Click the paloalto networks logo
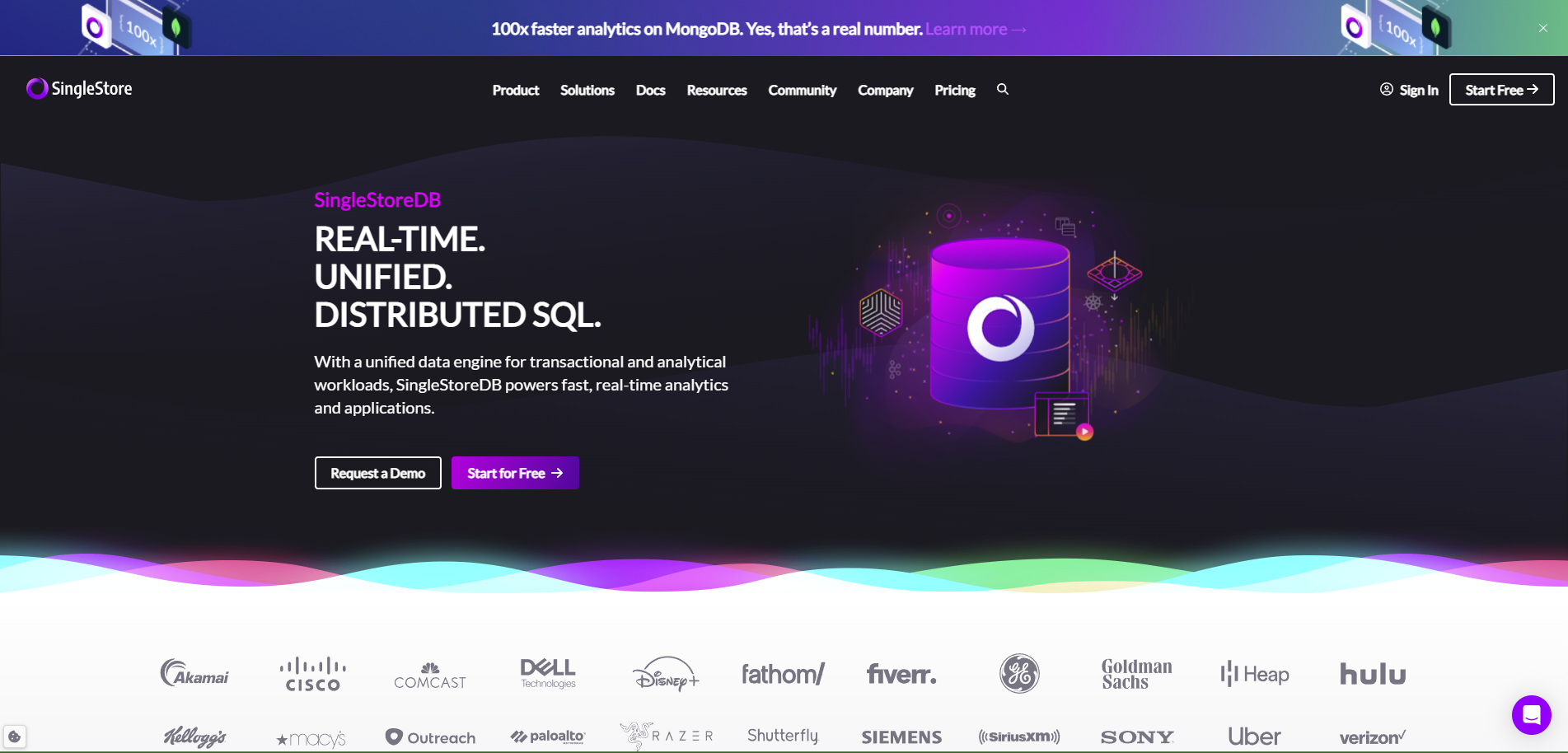The height and width of the screenshot is (753, 1568). [x=548, y=737]
